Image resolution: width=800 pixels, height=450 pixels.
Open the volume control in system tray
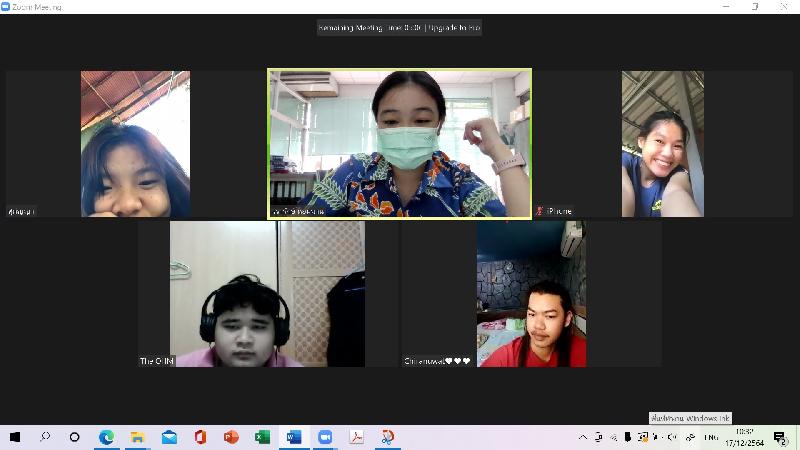[x=672, y=437]
